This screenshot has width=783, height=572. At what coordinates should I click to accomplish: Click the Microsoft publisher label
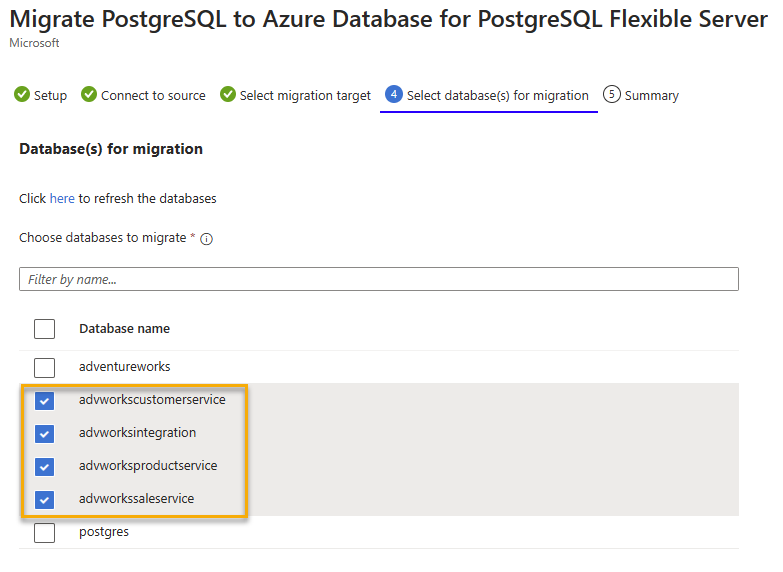pyautogui.click(x=34, y=43)
